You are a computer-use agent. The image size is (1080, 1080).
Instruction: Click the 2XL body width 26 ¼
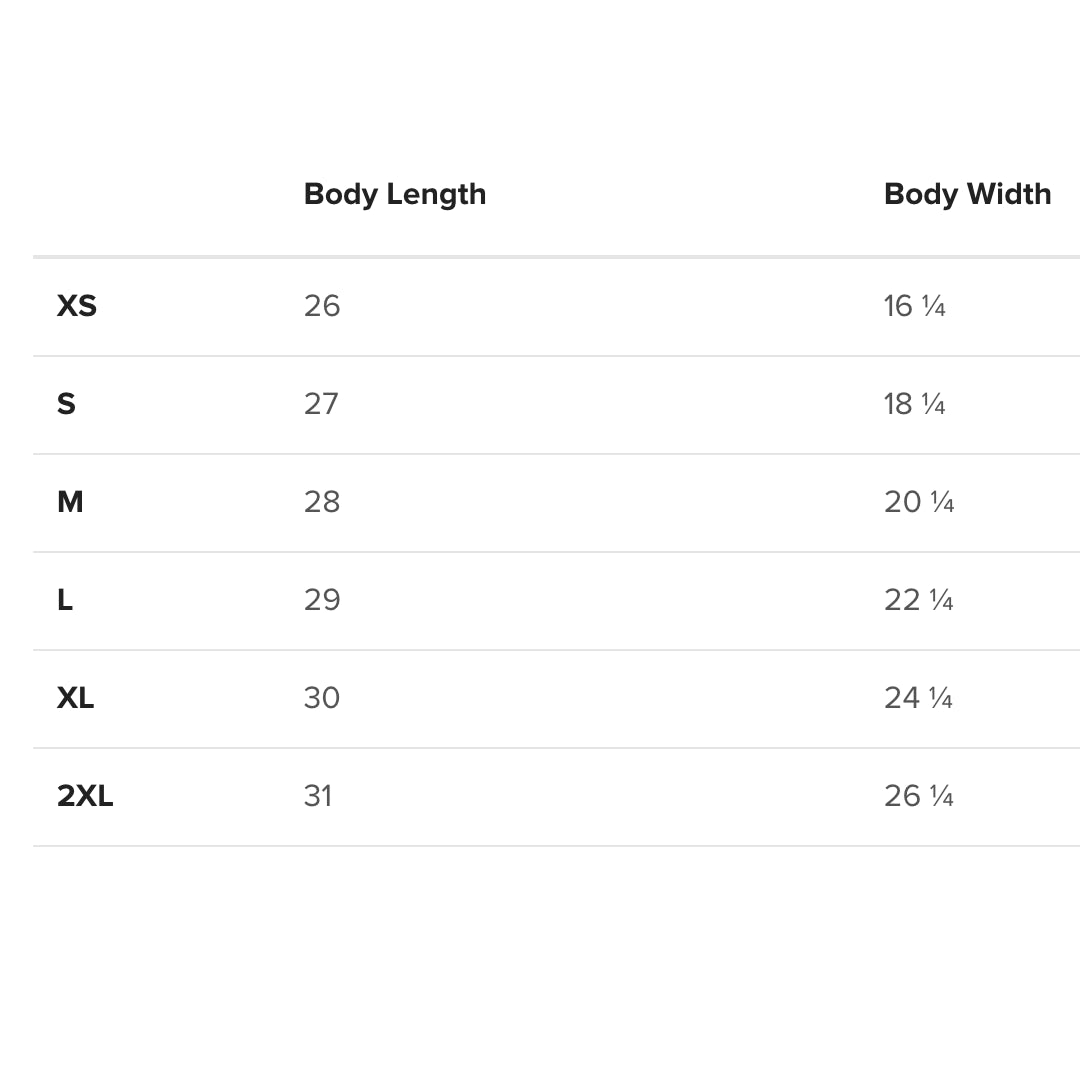pyautogui.click(x=918, y=796)
